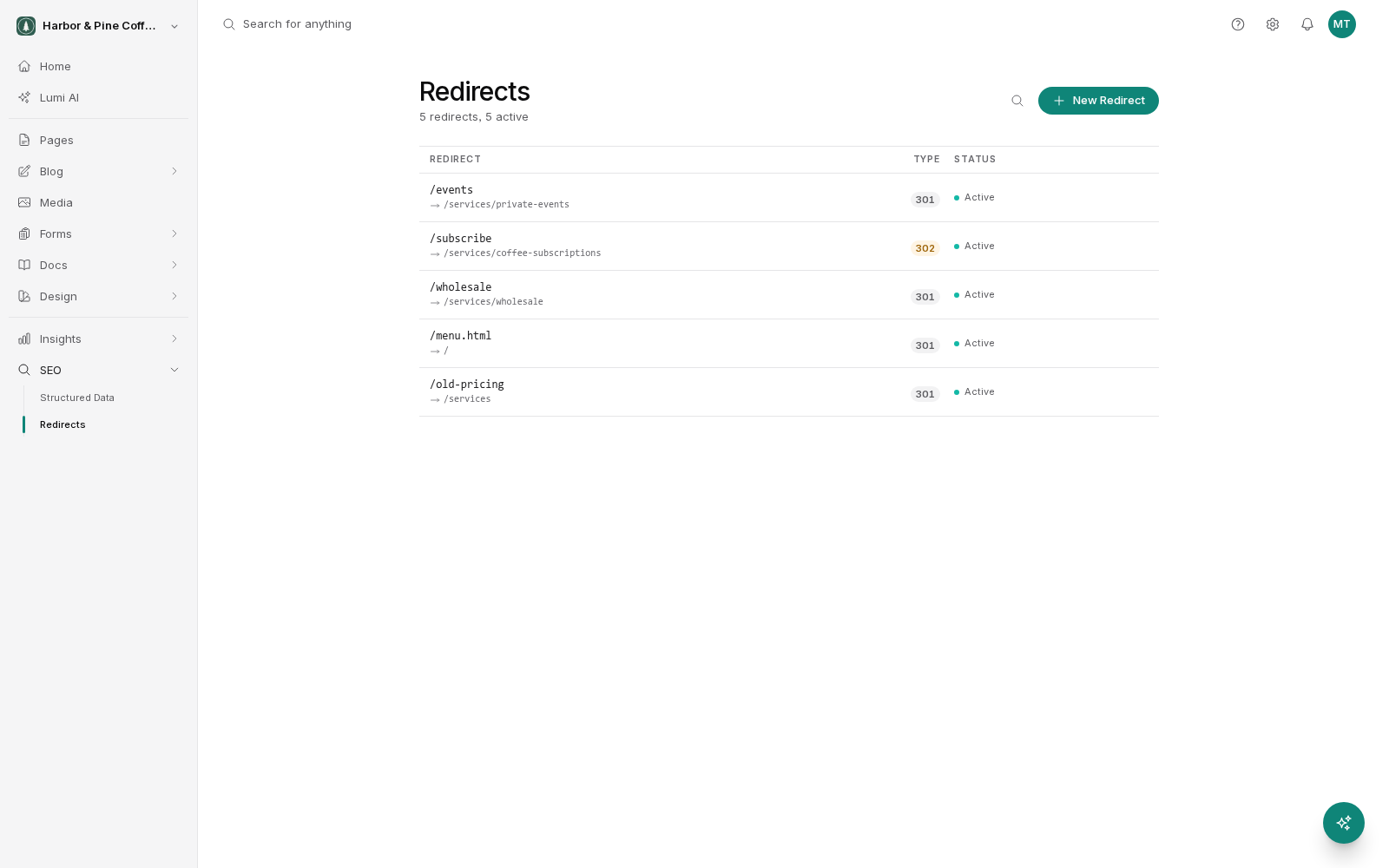Go to Structured Data under SEO

point(77,398)
